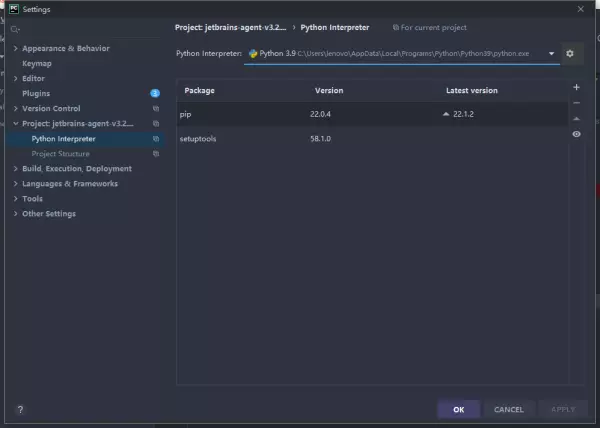Click the PyCharm logo in the title bar
The height and width of the screenshot is (428, 600).
(x=14, y=9)
